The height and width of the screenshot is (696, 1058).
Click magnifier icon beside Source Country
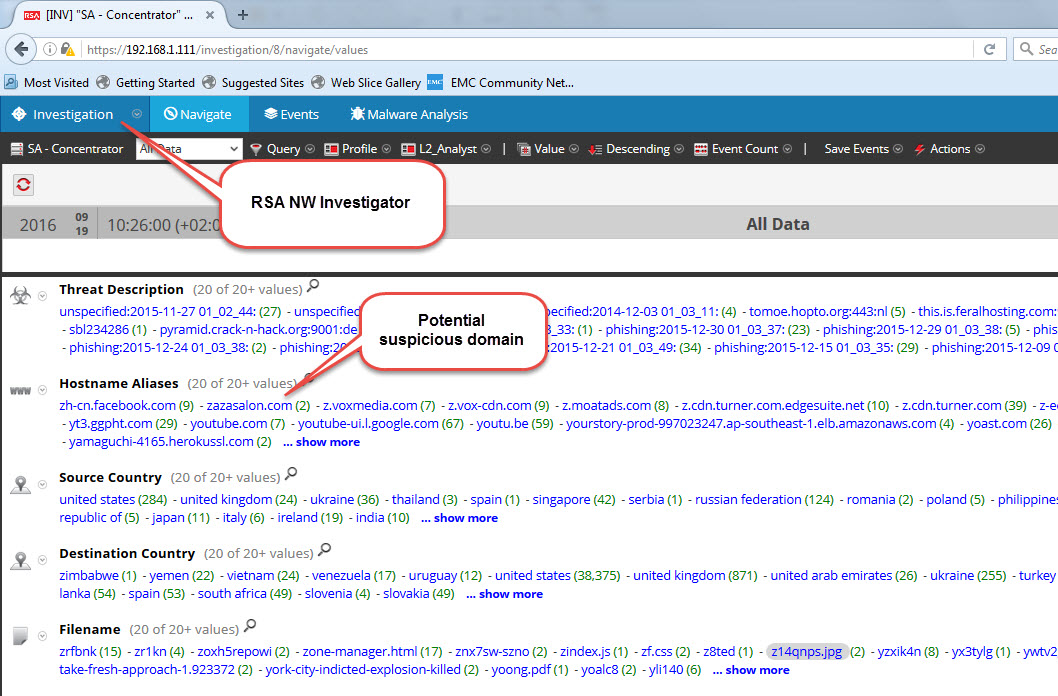[291, 474]
